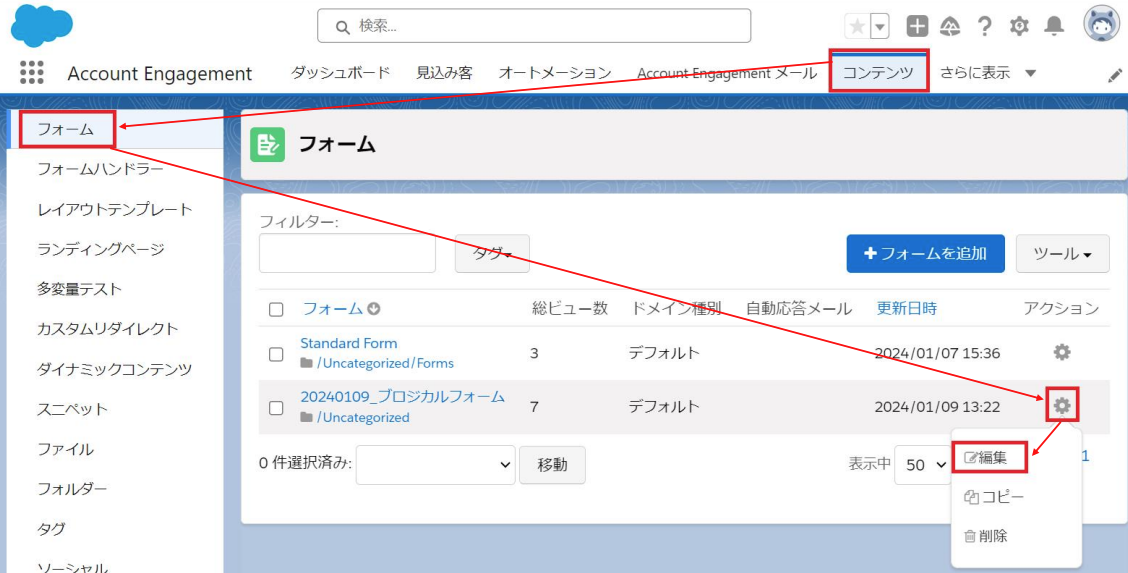Image resolution: width=1128 pixels, height=573 pixels.
Task: Open the 表示中 50 page size dropdown
Action: point(924,465)
